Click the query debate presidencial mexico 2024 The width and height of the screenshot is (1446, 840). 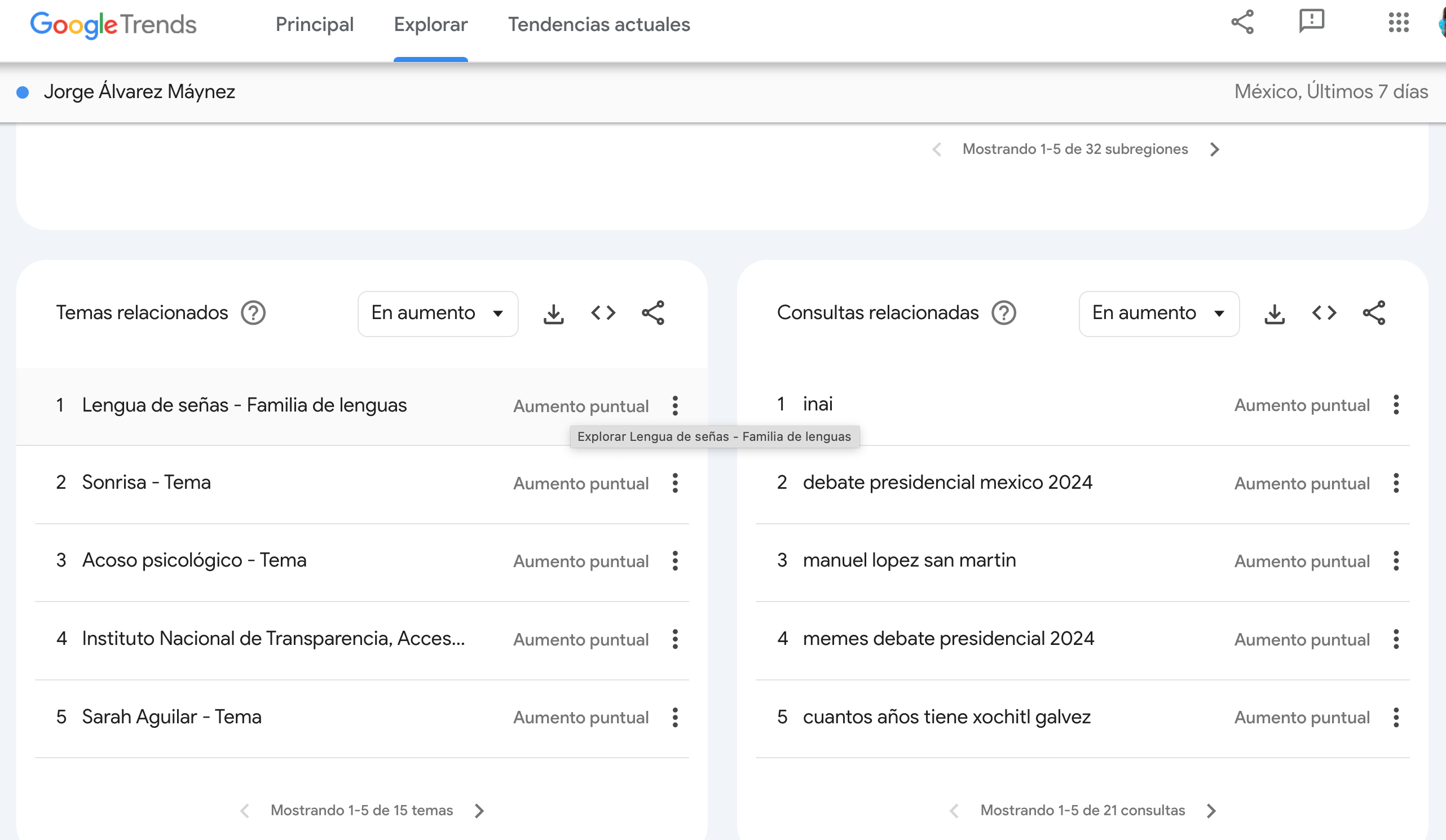tap(947, 483)
